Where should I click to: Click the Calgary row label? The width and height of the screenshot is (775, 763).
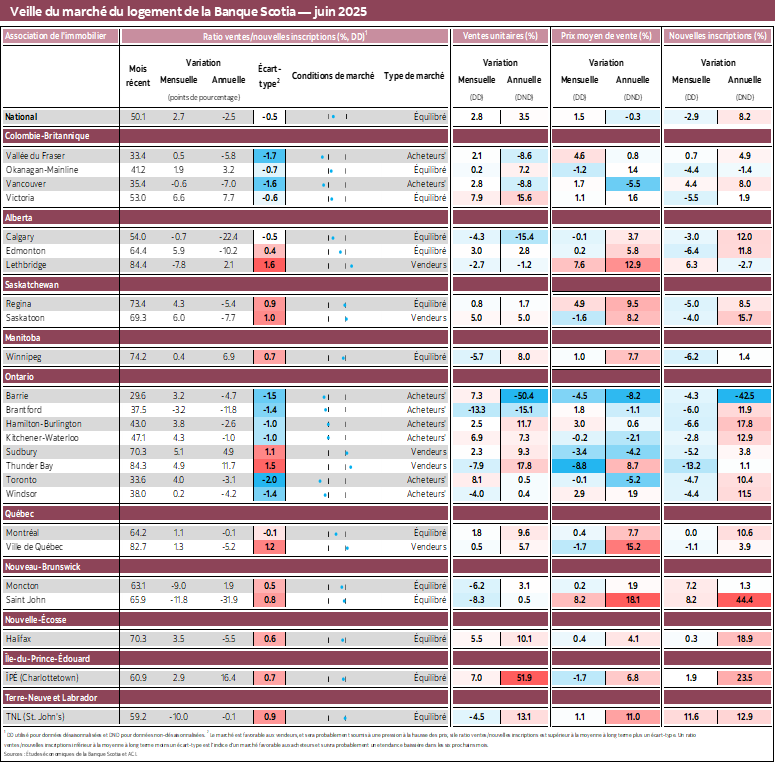coord(20,237)
